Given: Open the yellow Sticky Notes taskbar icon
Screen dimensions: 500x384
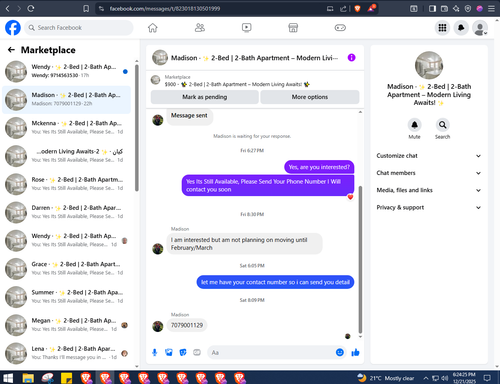Looking at the screenshot, I should click(66, 378).
